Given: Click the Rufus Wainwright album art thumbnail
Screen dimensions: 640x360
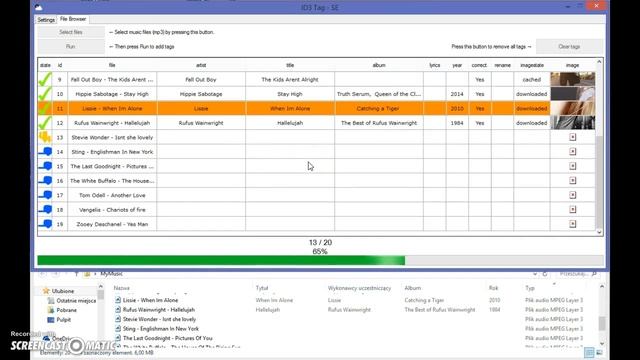Looking at the screenshot, I should [x=573, y=123].
